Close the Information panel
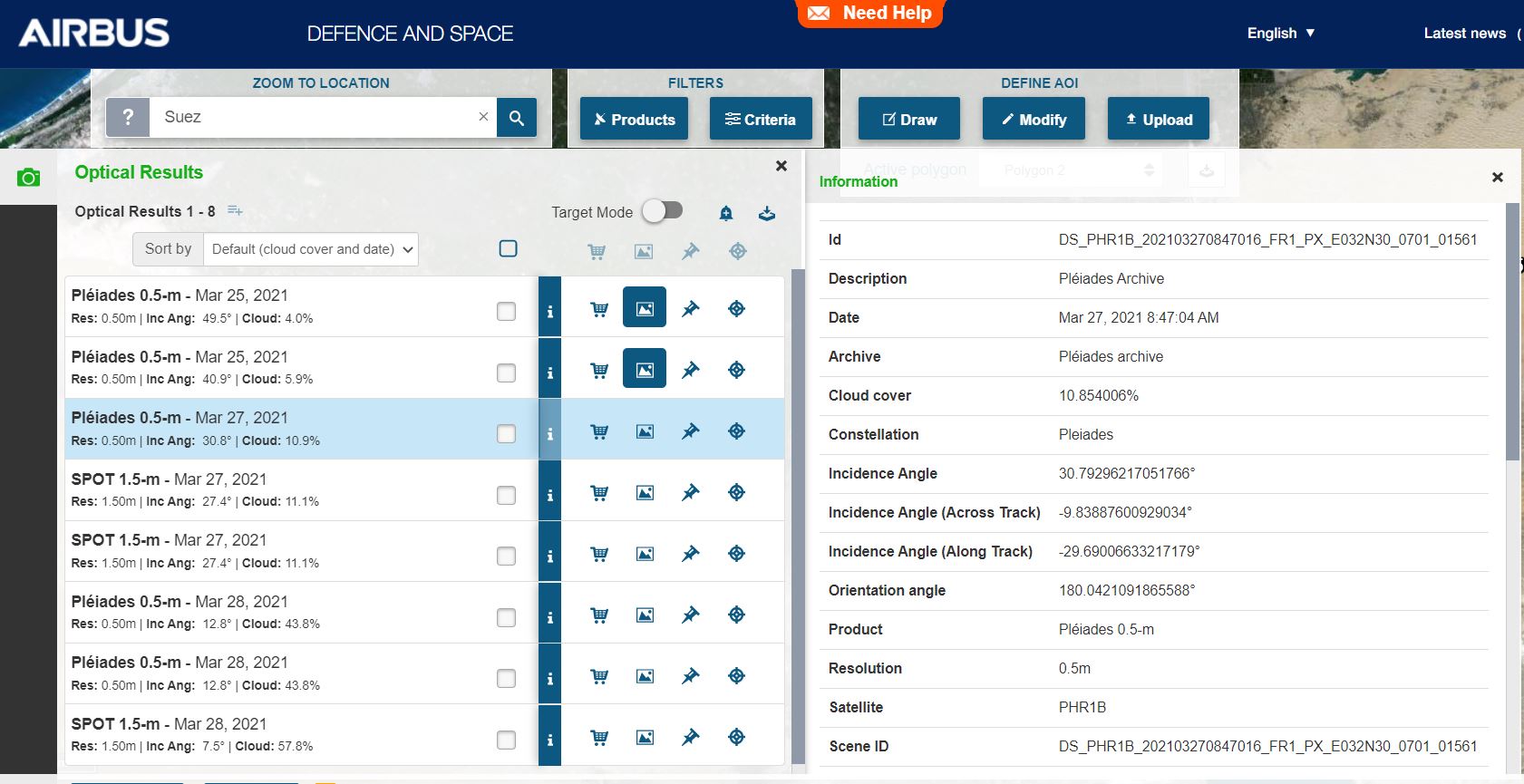This screenshot has height=784, width=1524. 1498,178
